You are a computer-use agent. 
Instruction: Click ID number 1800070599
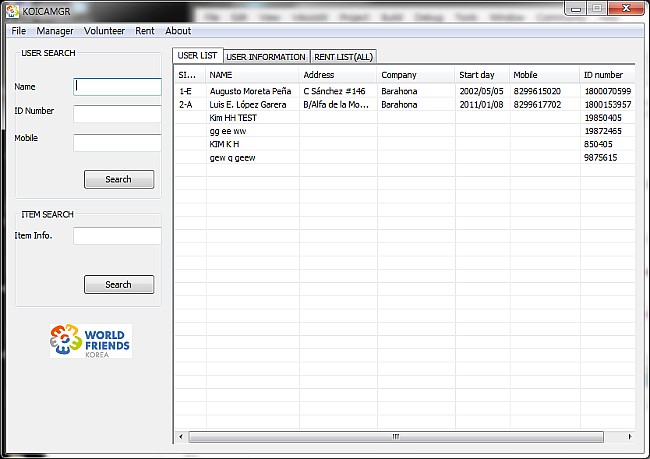coord(608,91)
